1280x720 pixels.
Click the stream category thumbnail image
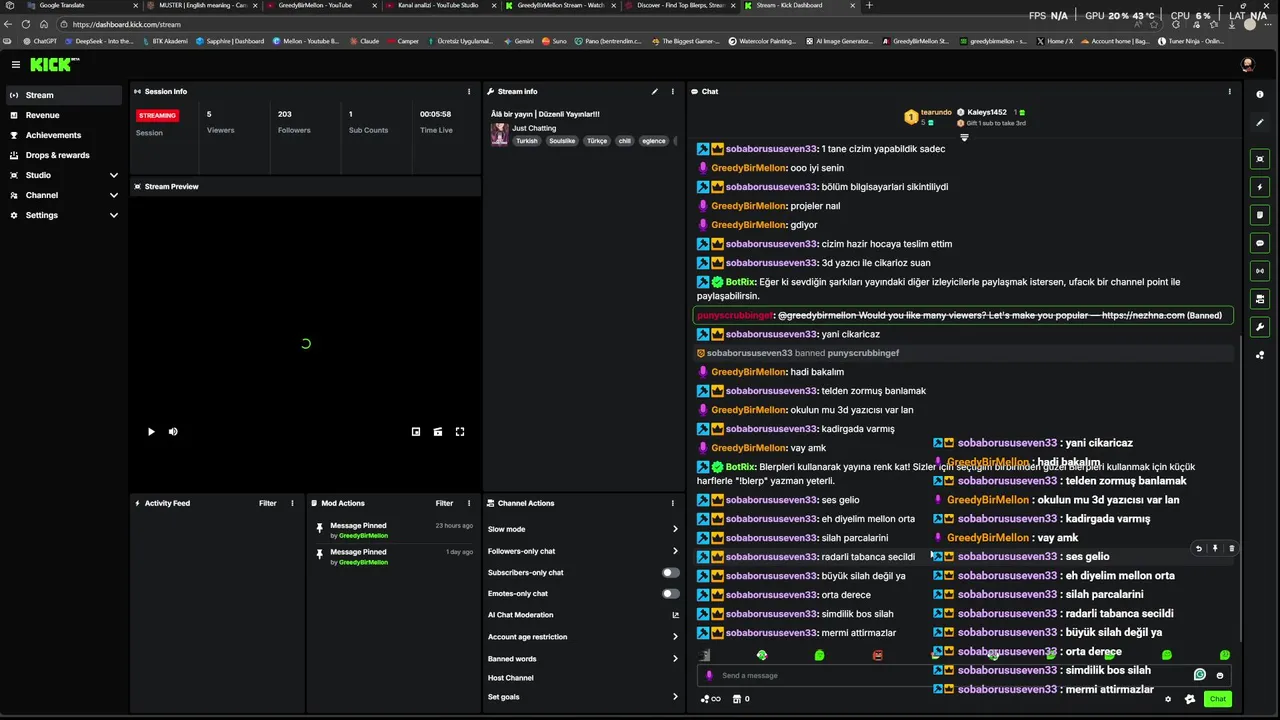pos(499,134)
